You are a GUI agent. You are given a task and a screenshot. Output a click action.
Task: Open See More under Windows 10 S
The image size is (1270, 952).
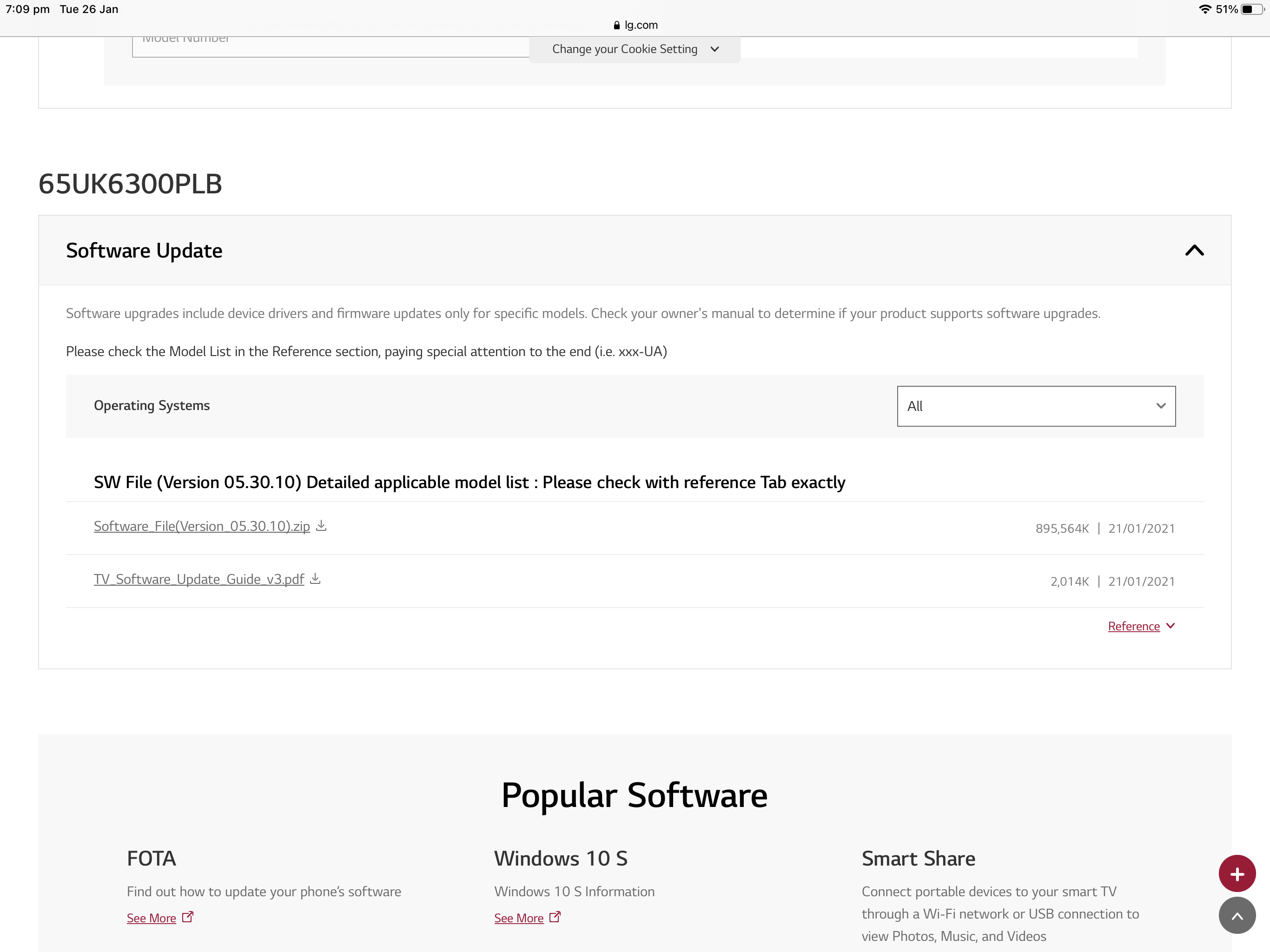pyautogui.click(x=518, y=918)
